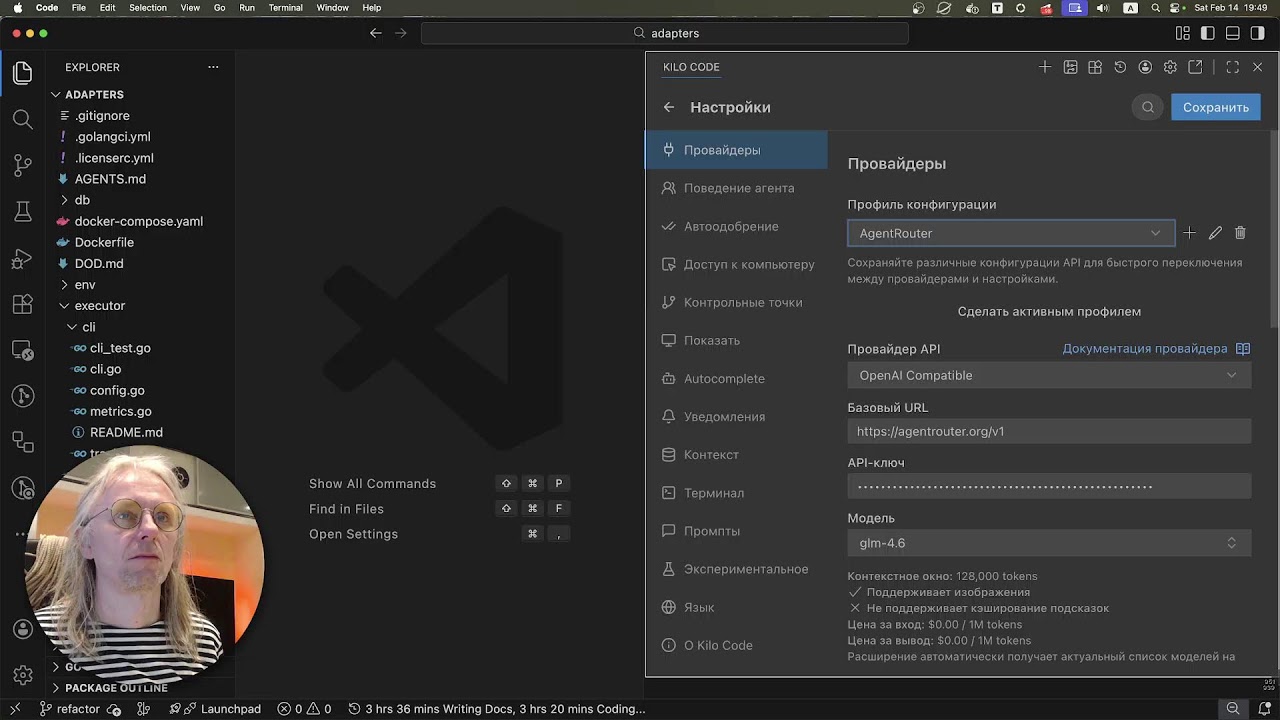
Task: Open the AgentRouter profile dropdown
Action: click(x=1010, y=233)
